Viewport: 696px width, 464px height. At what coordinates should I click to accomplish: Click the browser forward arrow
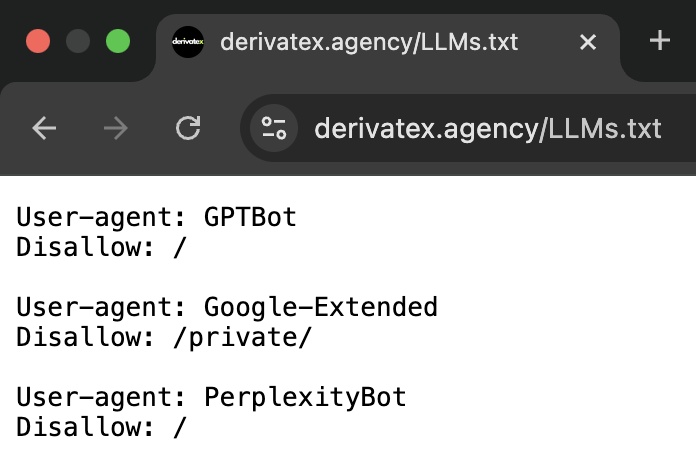tap(116, 128)
